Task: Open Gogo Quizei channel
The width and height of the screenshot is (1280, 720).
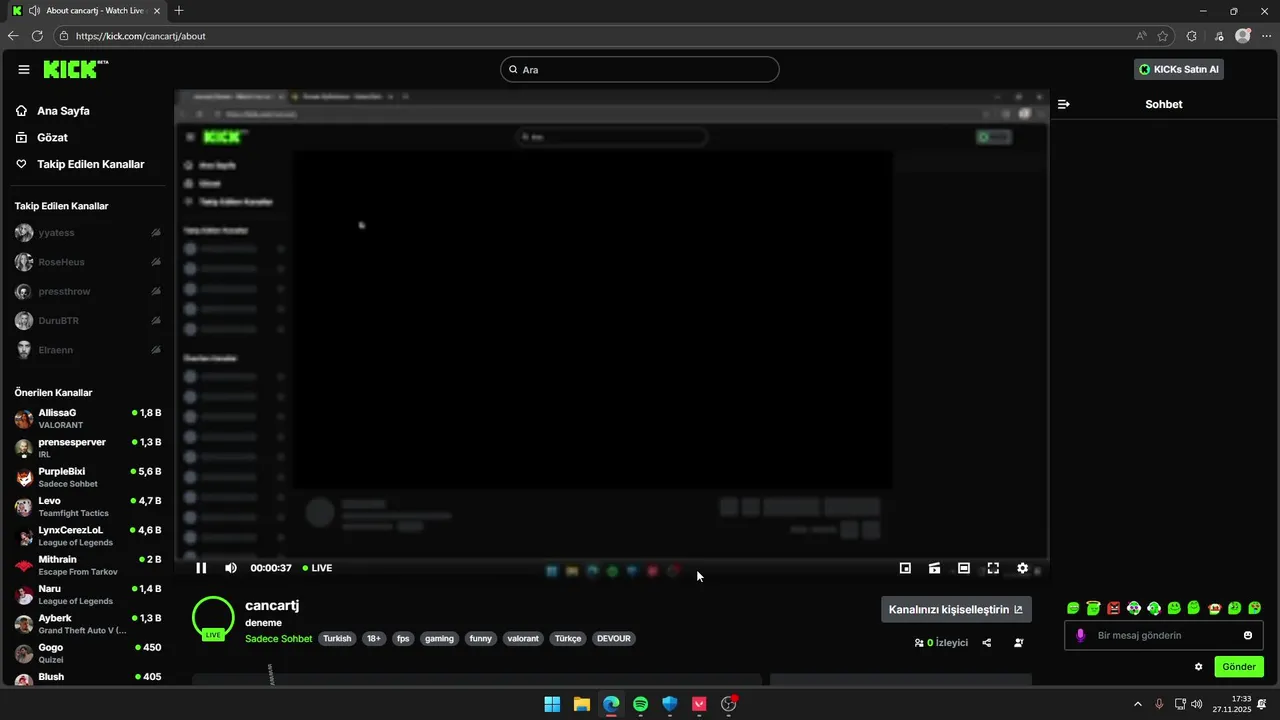Action: (x=88, y=653)
